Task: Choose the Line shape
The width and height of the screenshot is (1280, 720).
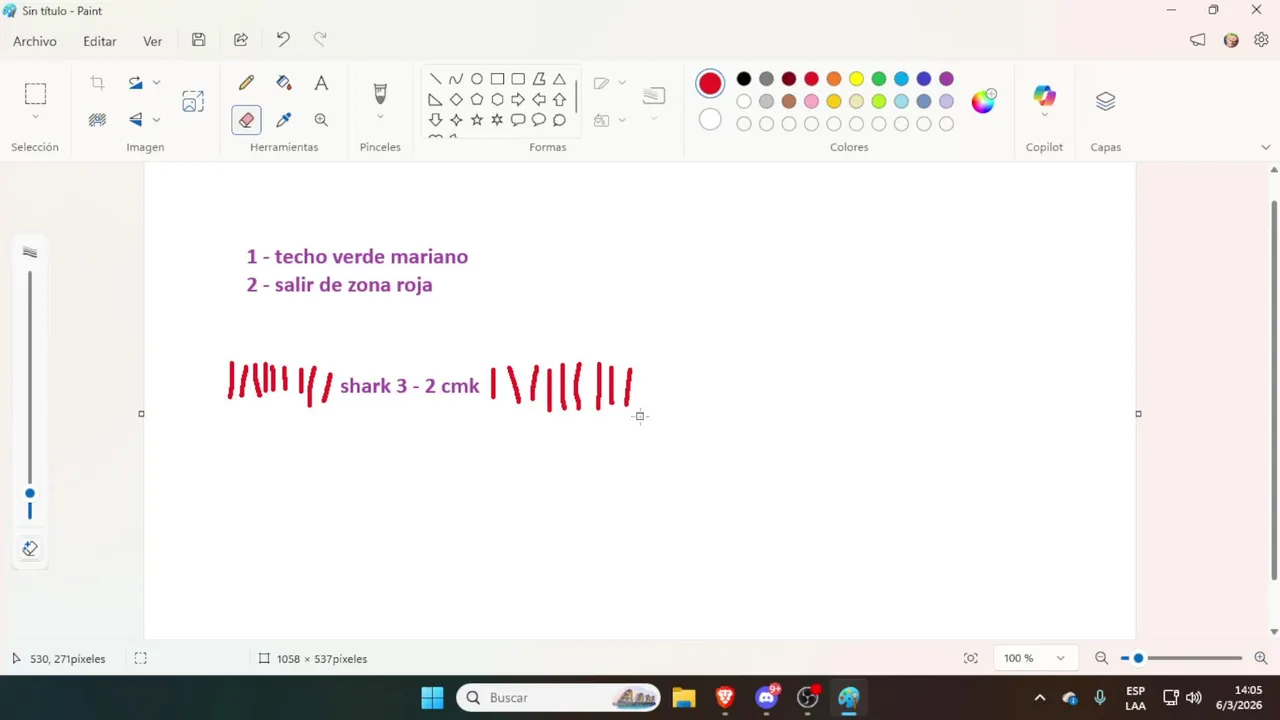Action: coord(435,79)
